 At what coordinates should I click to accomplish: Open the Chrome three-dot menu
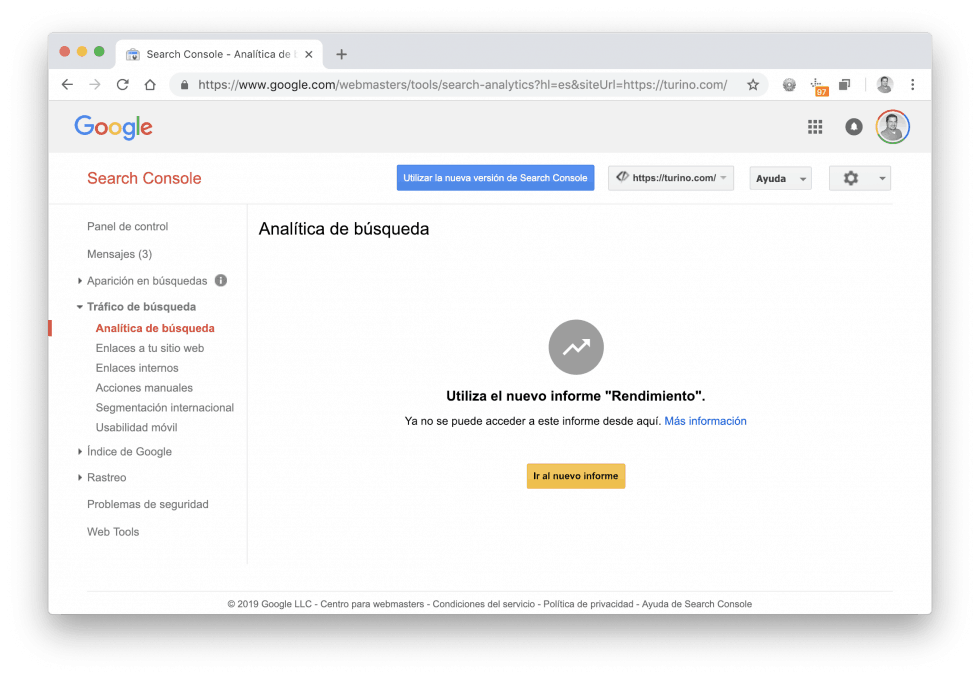(x=912, y=84)
